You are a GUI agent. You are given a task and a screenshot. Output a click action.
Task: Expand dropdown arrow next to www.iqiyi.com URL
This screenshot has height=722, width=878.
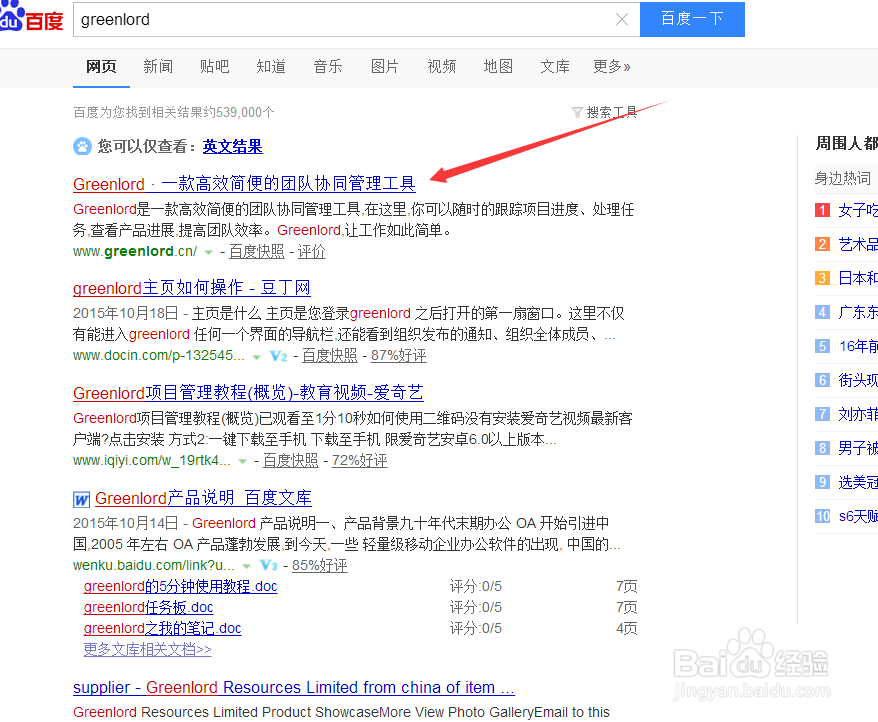(x=242, y=462)
